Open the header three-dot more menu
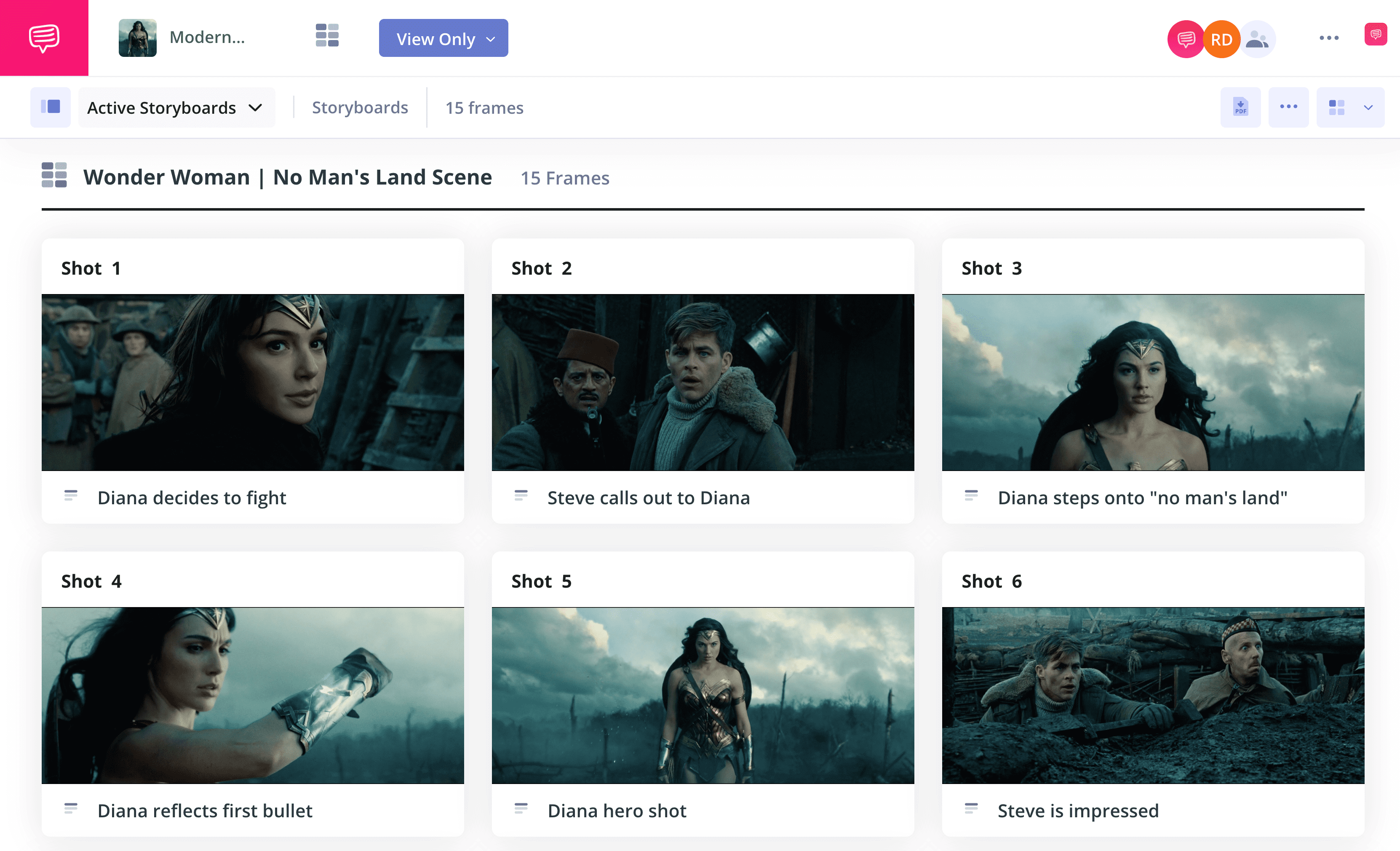 pyautogui.click(x=1329, y=38)
